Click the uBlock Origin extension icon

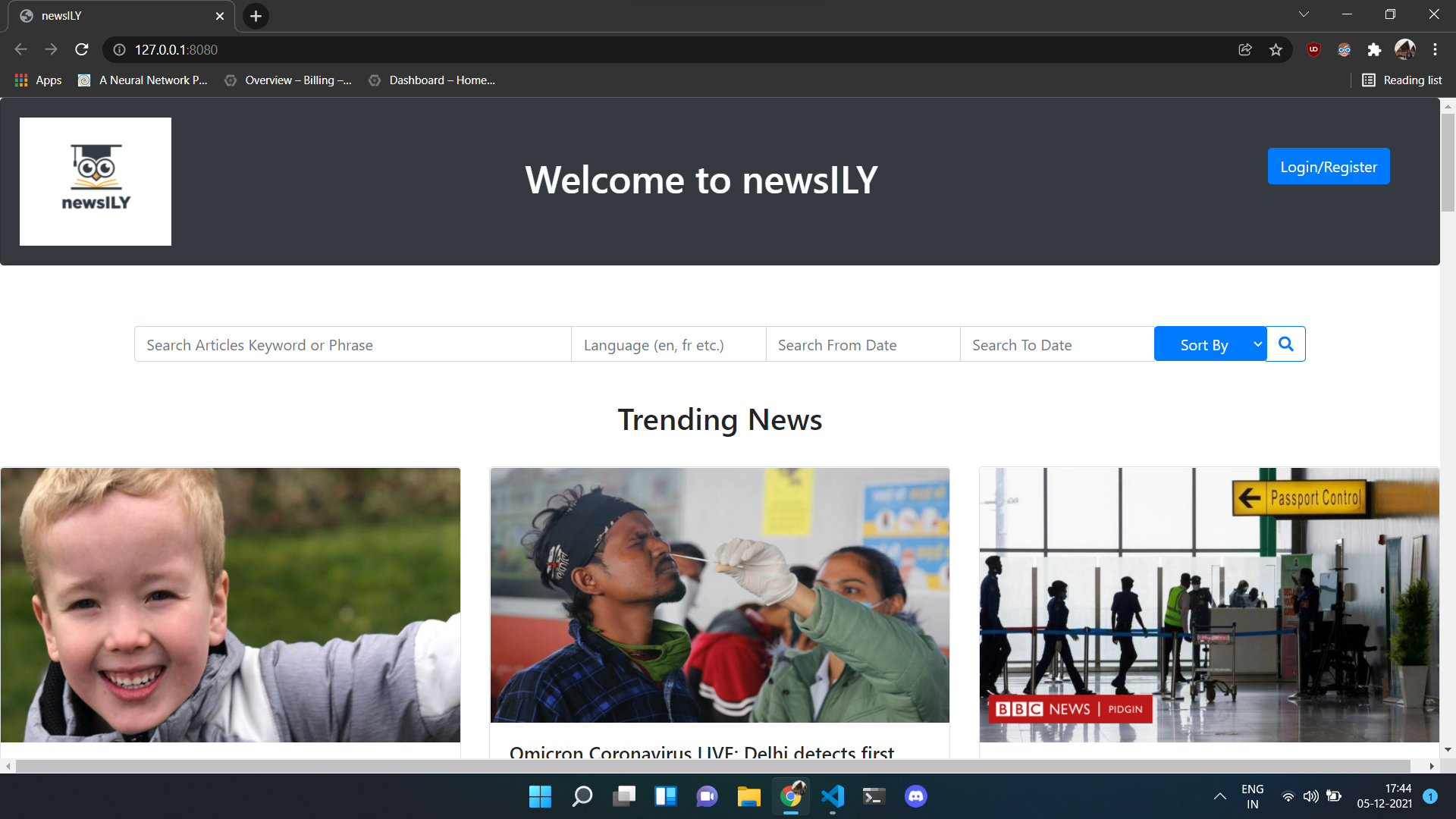click(1313, 49)
